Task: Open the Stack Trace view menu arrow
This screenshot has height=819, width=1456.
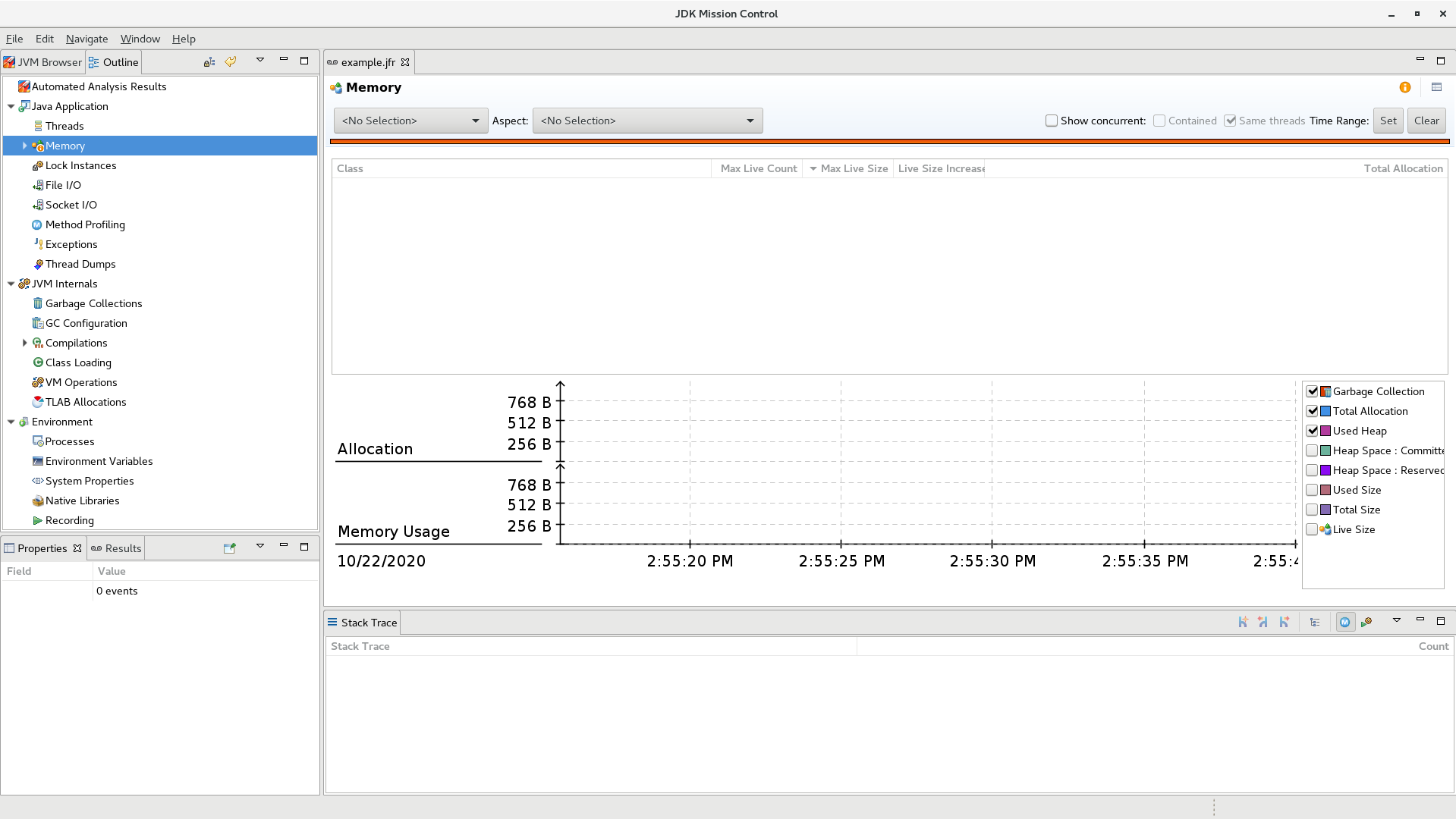Action: 1397,621
